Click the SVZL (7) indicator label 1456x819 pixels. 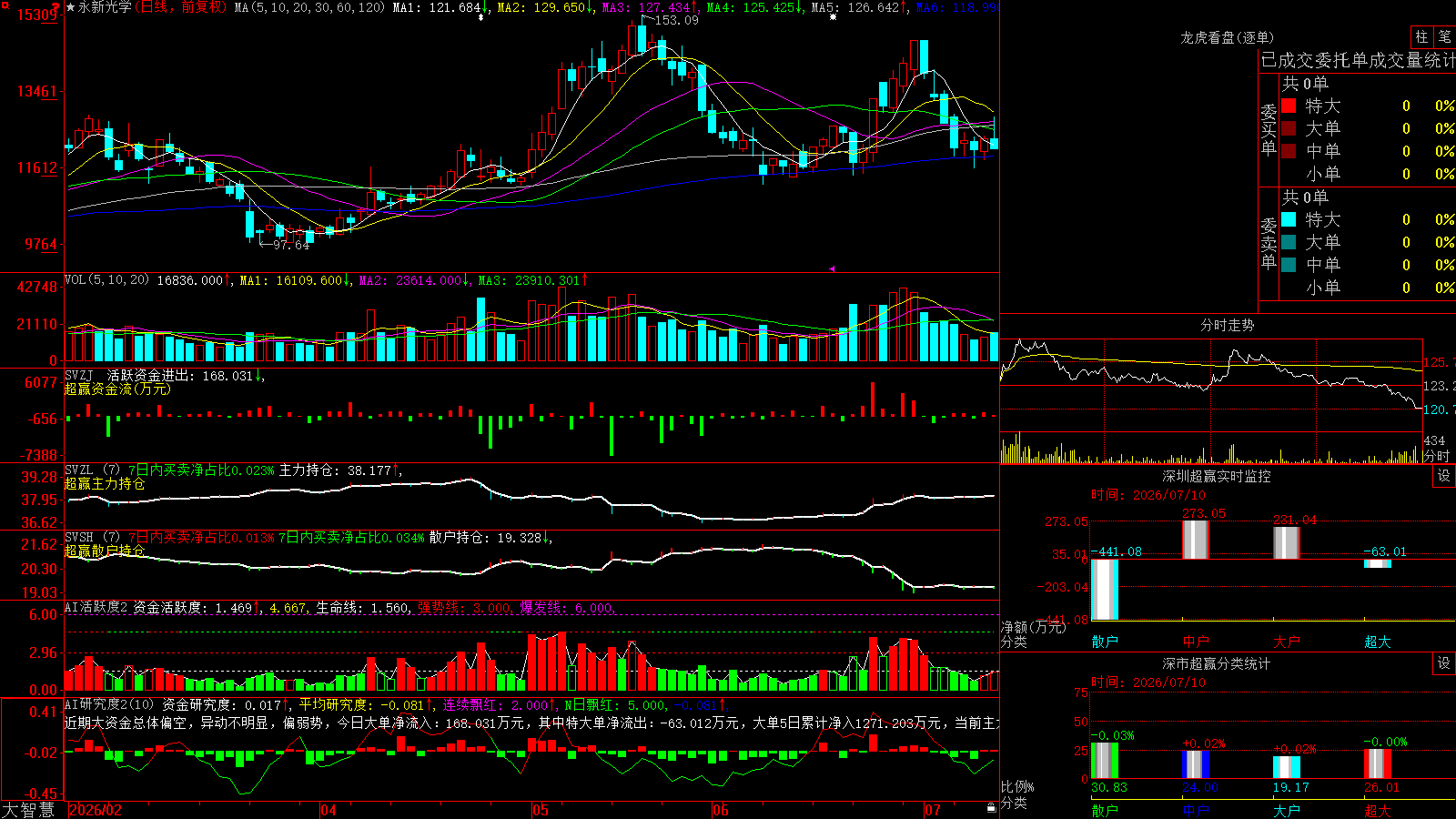point(92,470)
